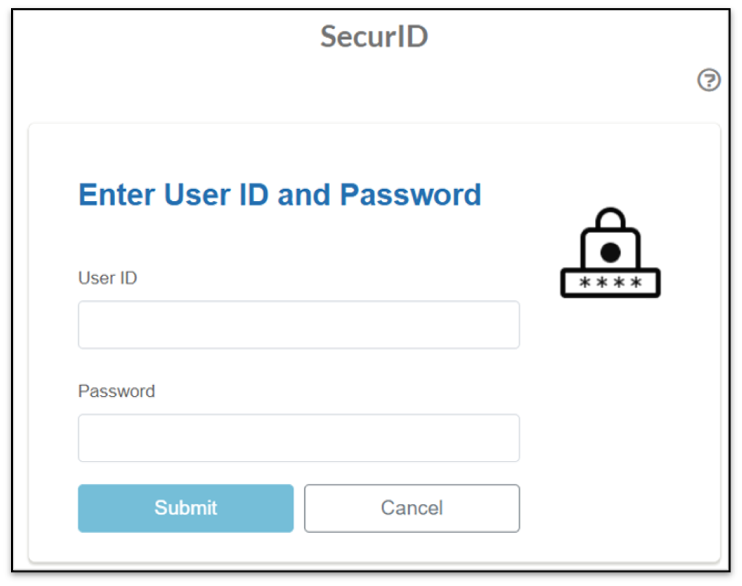Click the 'Enter User ID and Password' heading
The width and height of the screenshot is (742, 586).
279,194
